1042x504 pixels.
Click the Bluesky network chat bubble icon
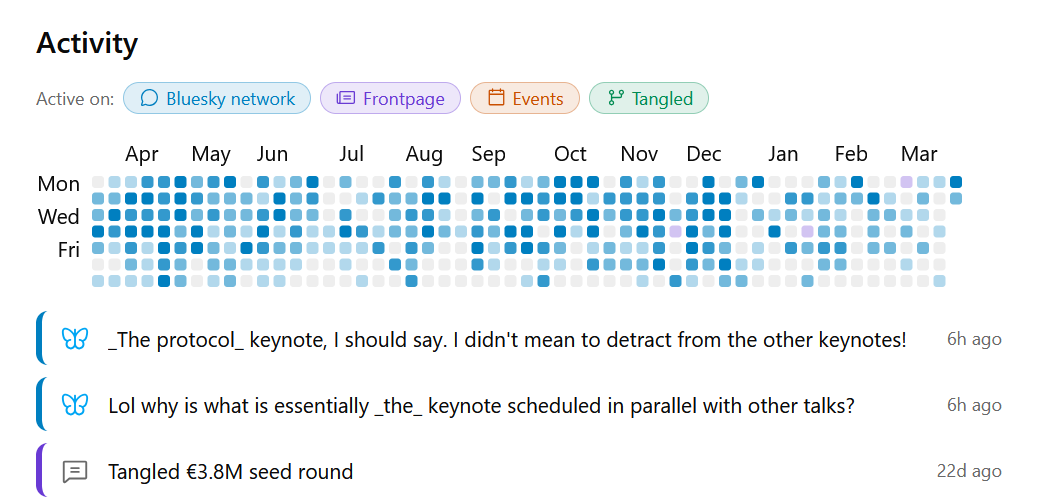pos(150,98)
